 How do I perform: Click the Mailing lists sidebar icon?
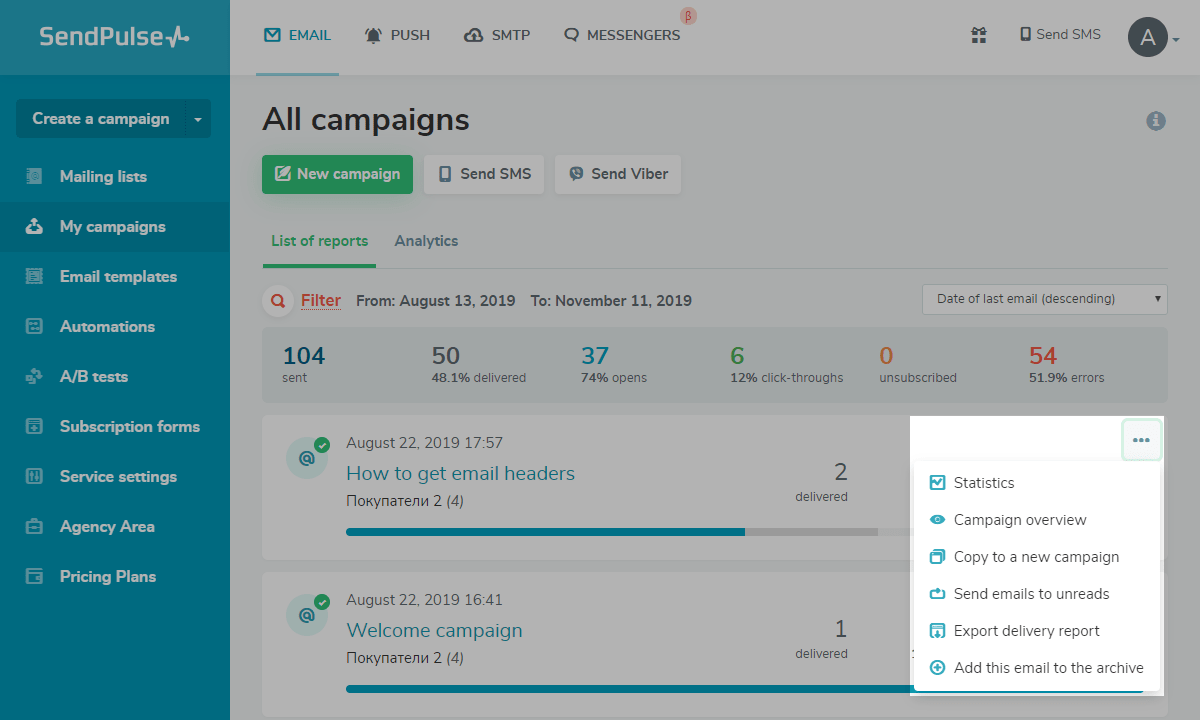(35, 177)
